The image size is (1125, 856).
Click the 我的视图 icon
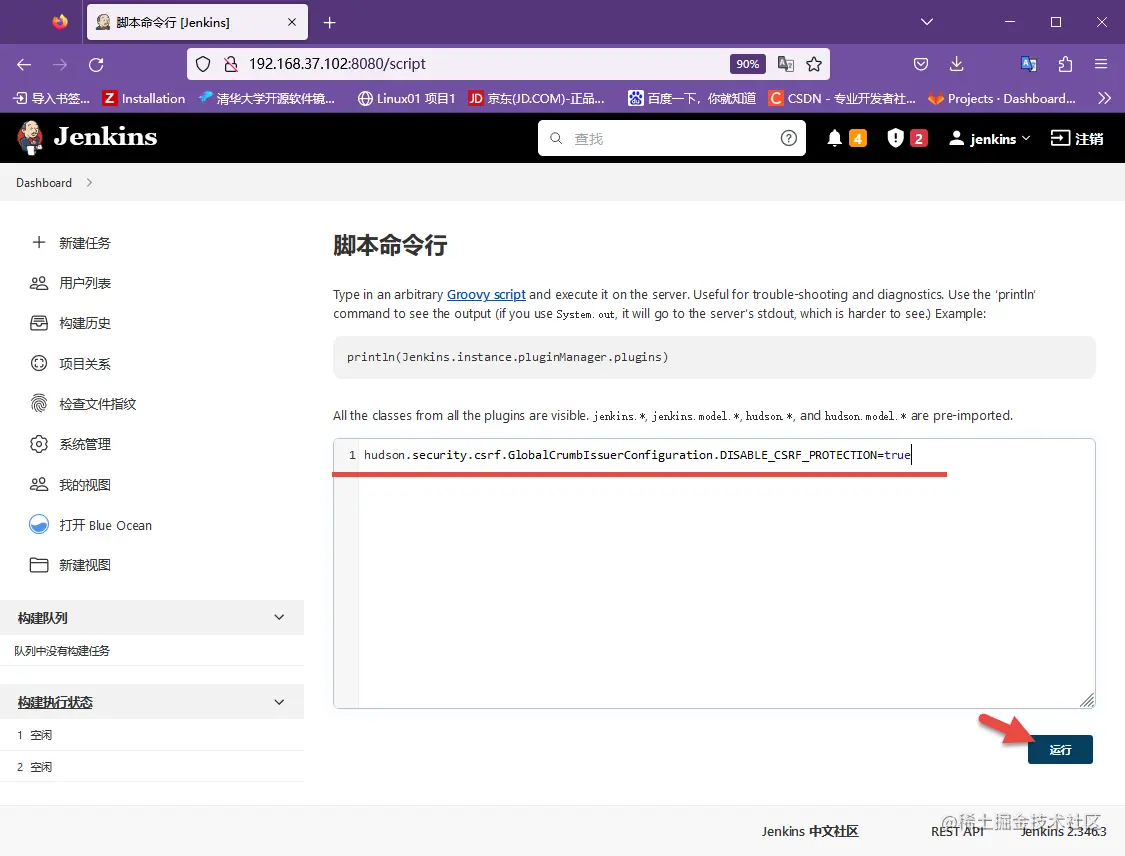[x=39, y=484]
